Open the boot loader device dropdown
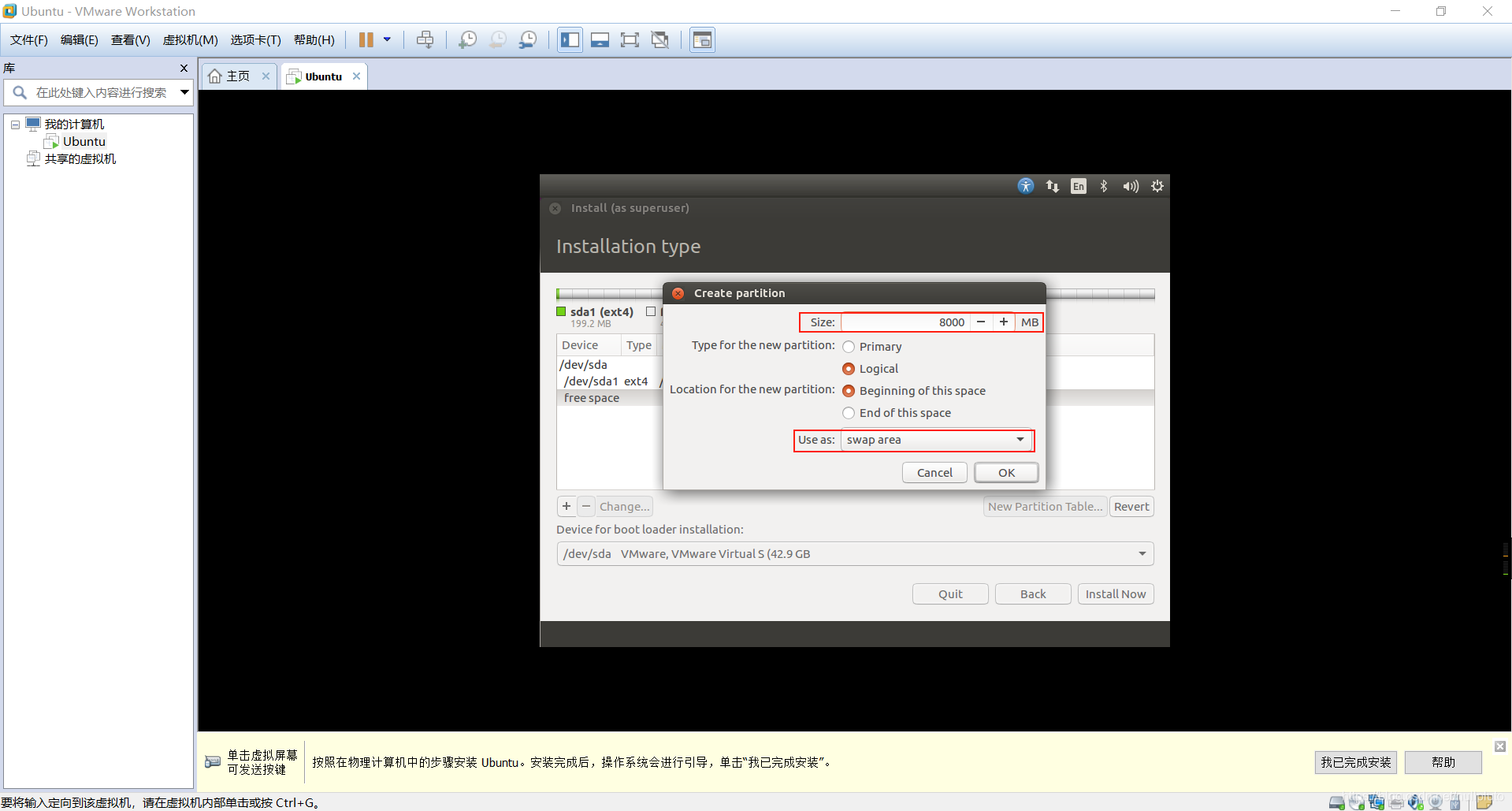The height and width of the screenshot is (811, 1512). pos(855,554)
